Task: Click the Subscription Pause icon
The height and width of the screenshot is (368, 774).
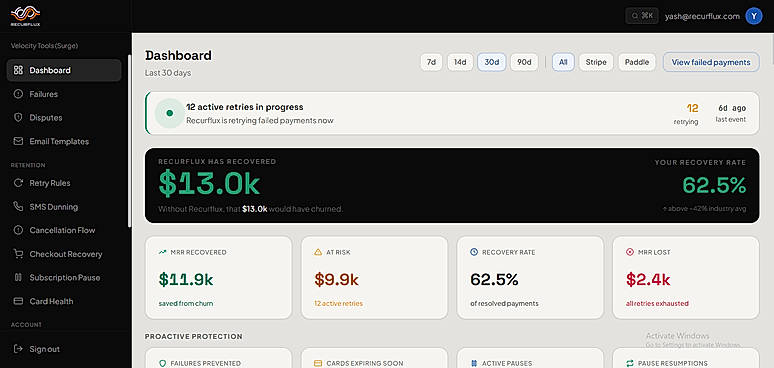Action: click(x=18, y=277)
